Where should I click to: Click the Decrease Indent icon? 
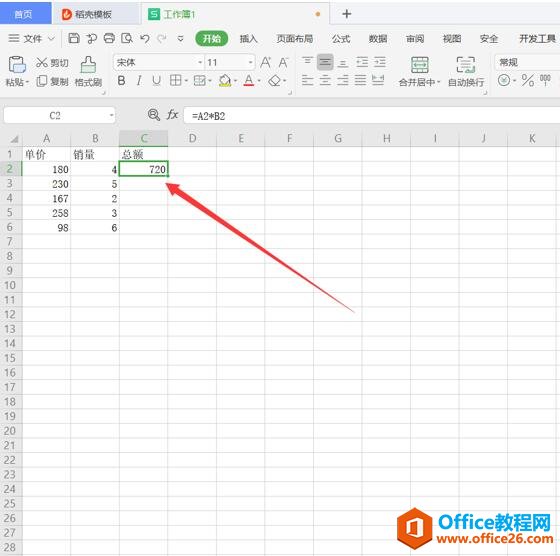(362, 62)
